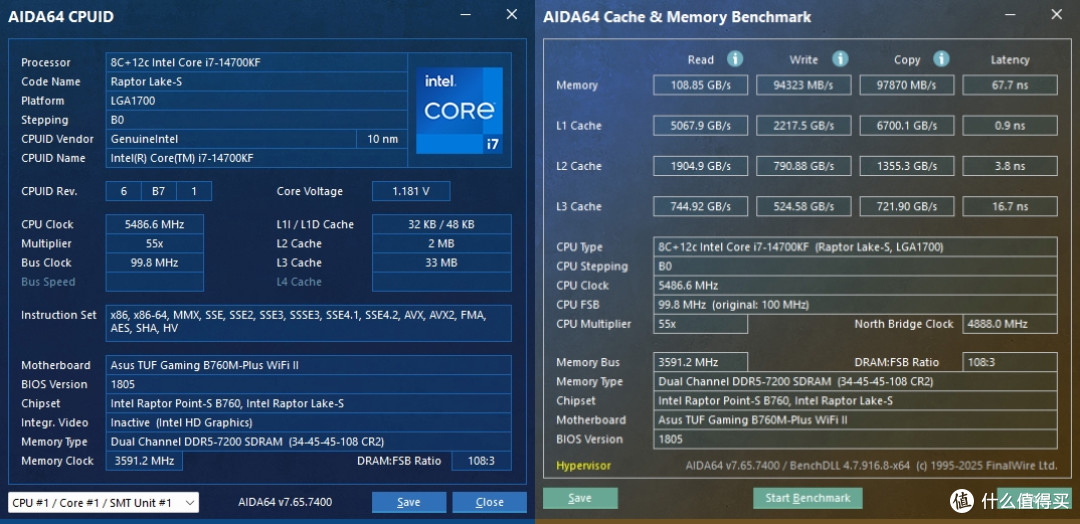Screen dimensions: 1080x524
Task: Click Memory Latency value 67.7 ns
Action: (x=1010, y=85)
